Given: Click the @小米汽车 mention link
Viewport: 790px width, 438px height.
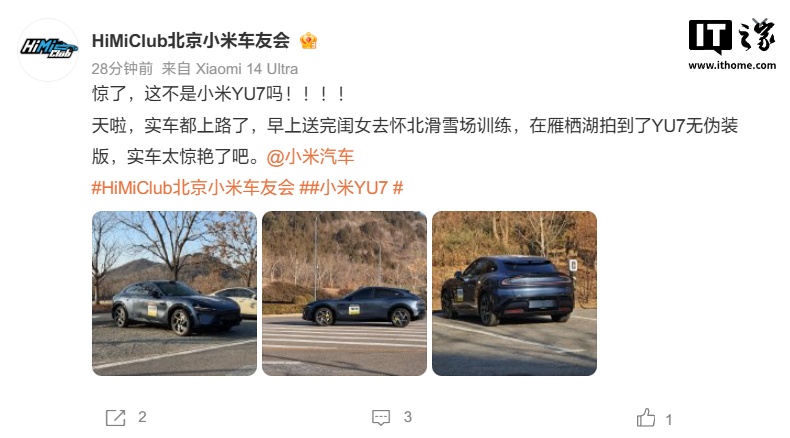Looking at the screenshot, I should click(310, 157).
